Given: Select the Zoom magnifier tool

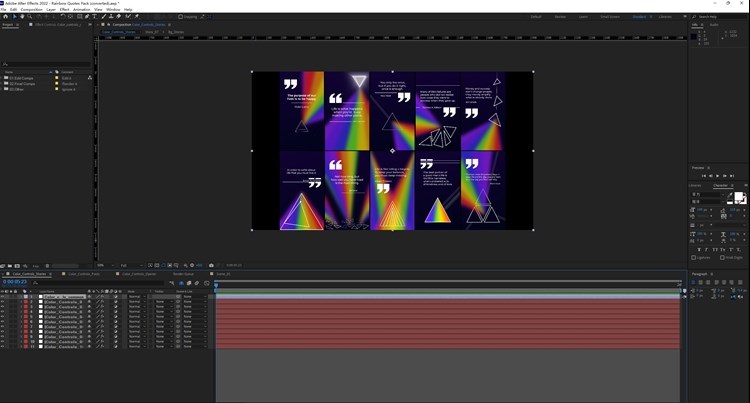Looking at the screenshot, I should [30, 16].
